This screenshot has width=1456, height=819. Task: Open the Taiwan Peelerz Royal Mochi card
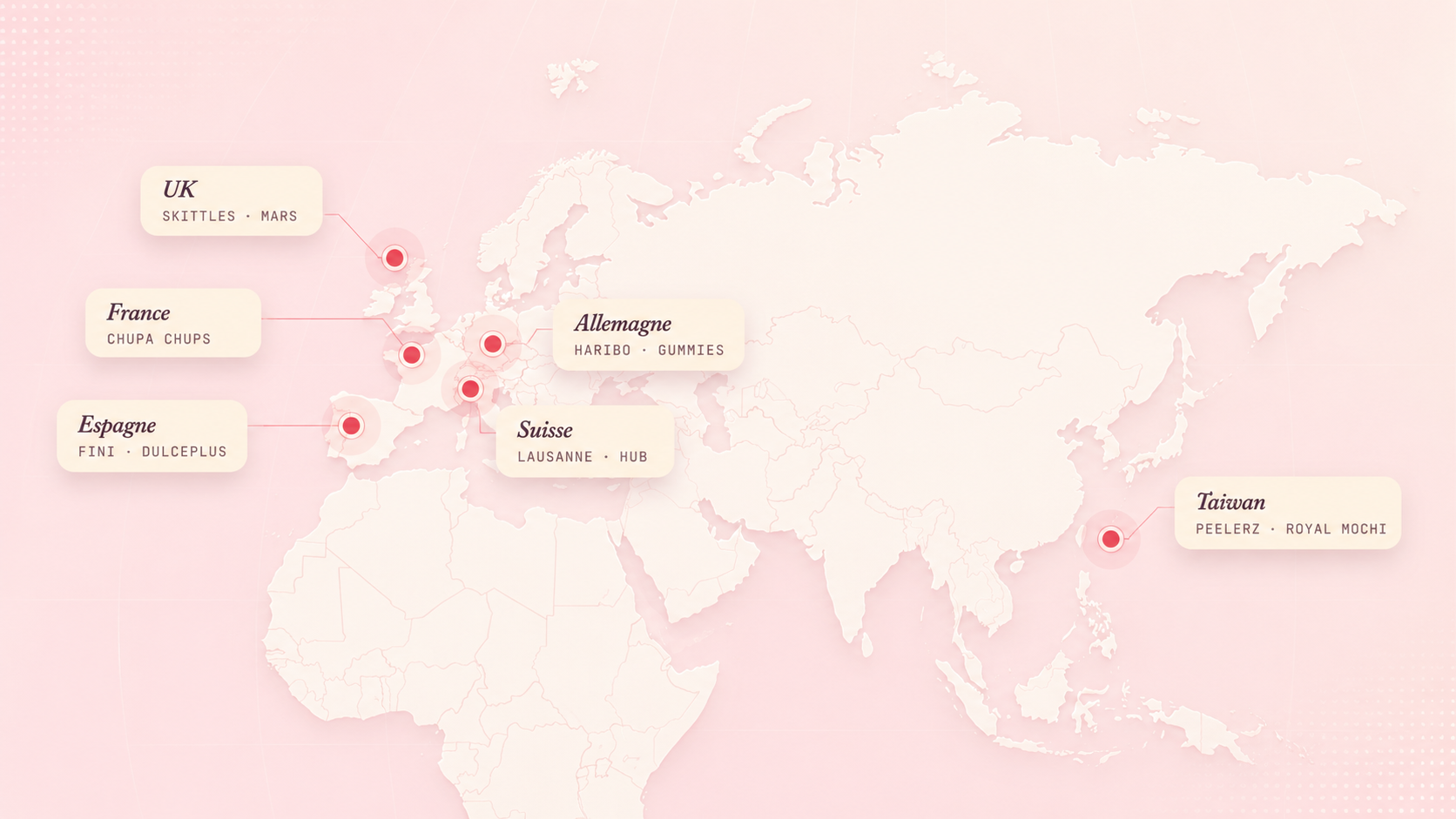tap(1288, 513)
